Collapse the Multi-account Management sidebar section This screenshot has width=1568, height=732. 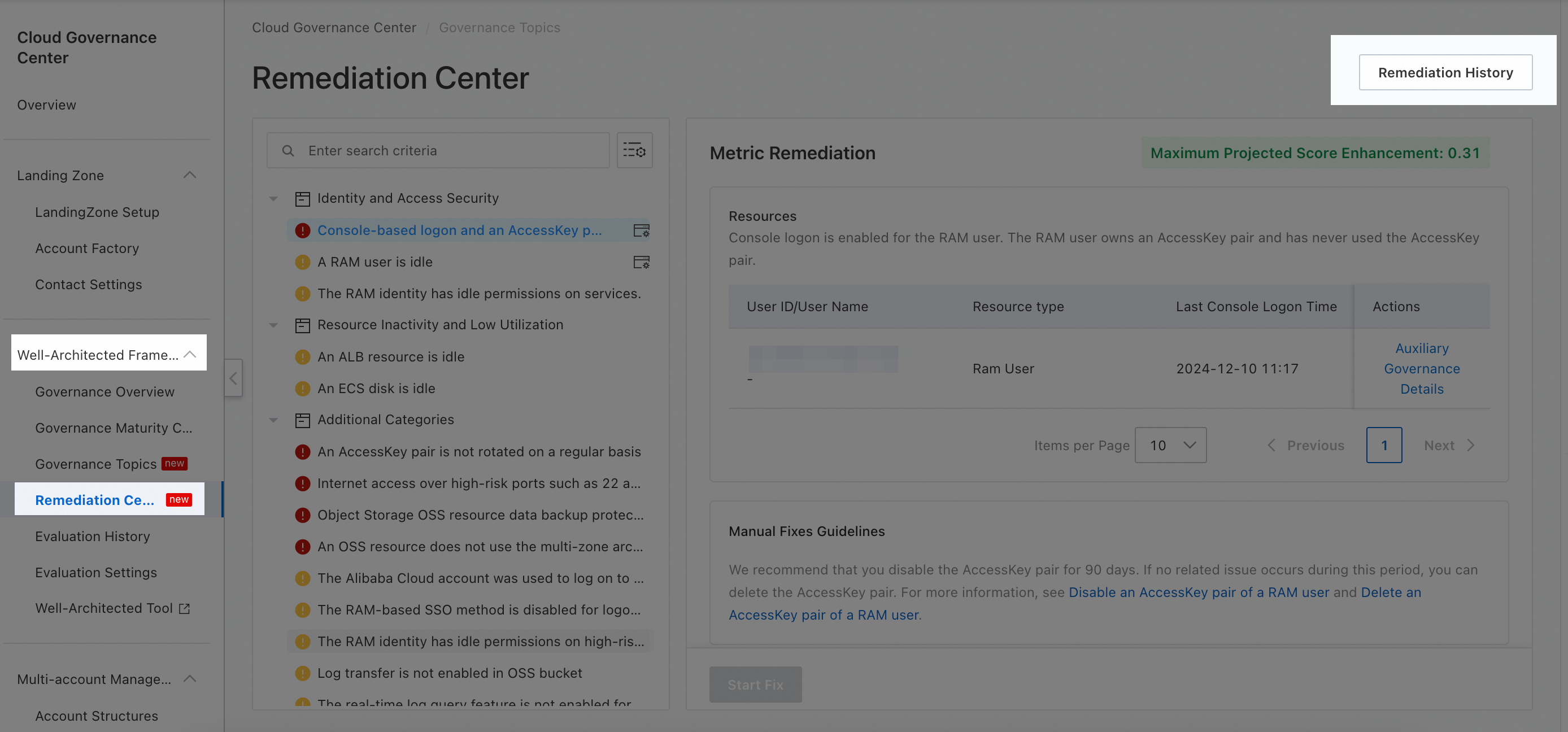pyautogui.click(x=189, y=678)
